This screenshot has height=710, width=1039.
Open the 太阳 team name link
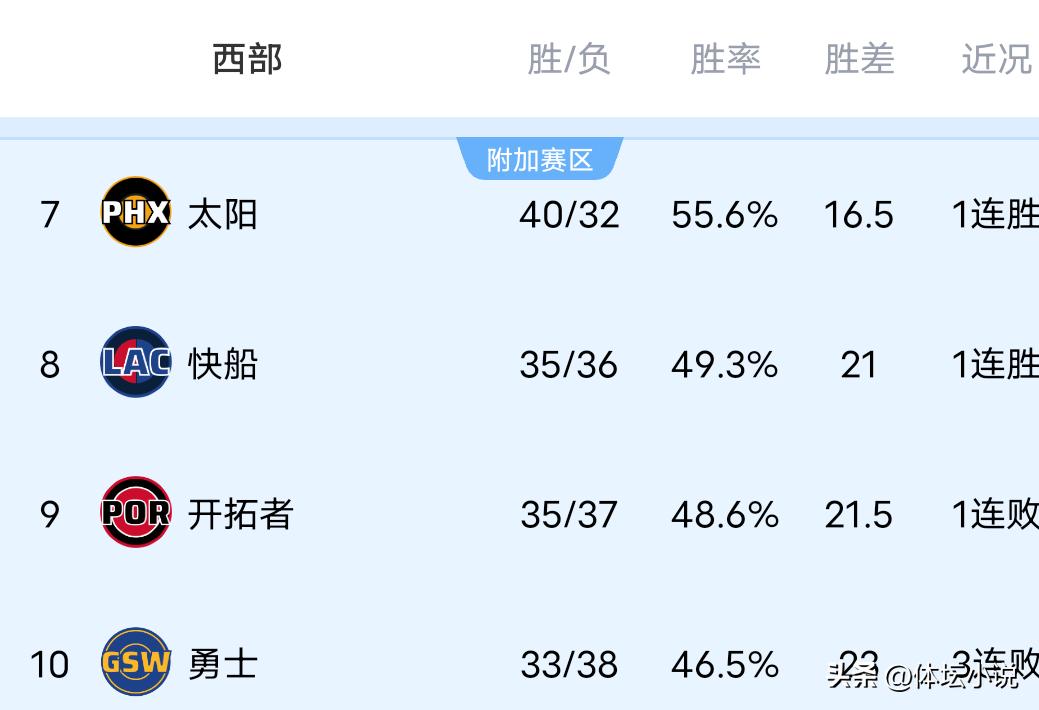coord(222,214)
